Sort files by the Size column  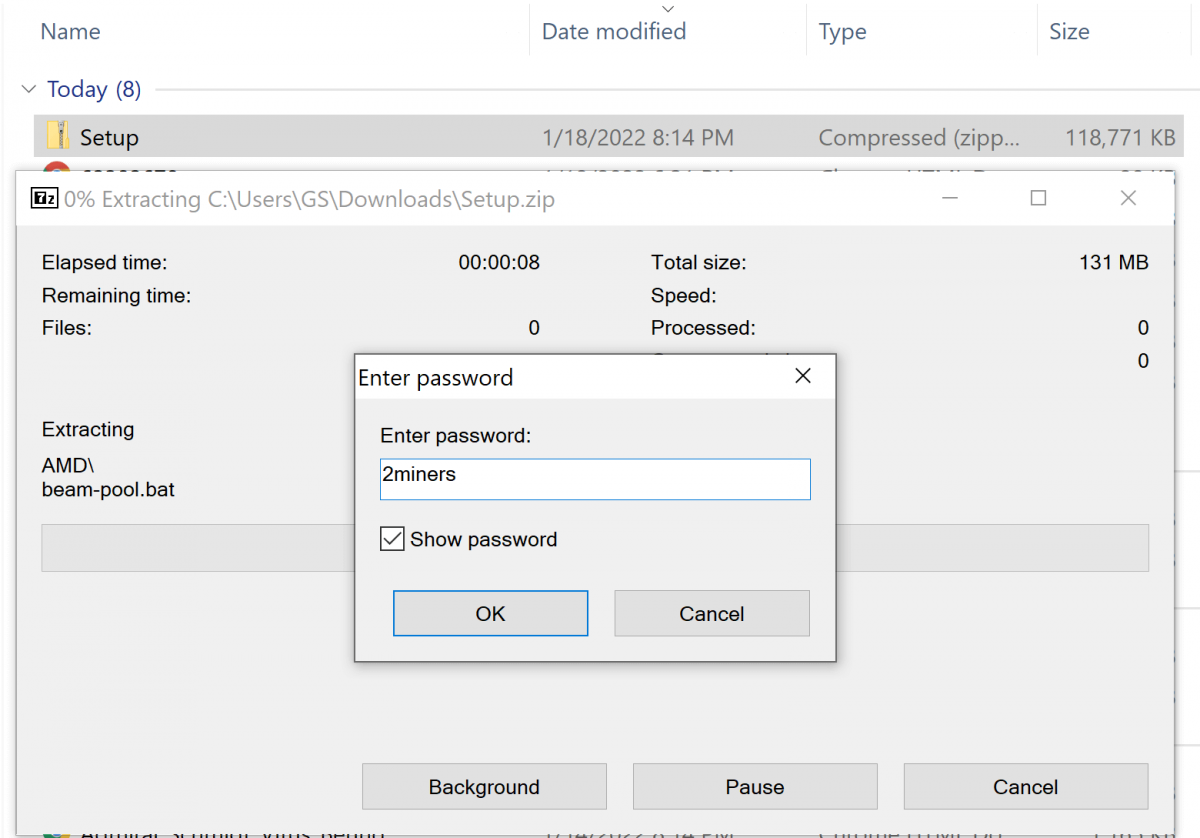(1069, 31)
